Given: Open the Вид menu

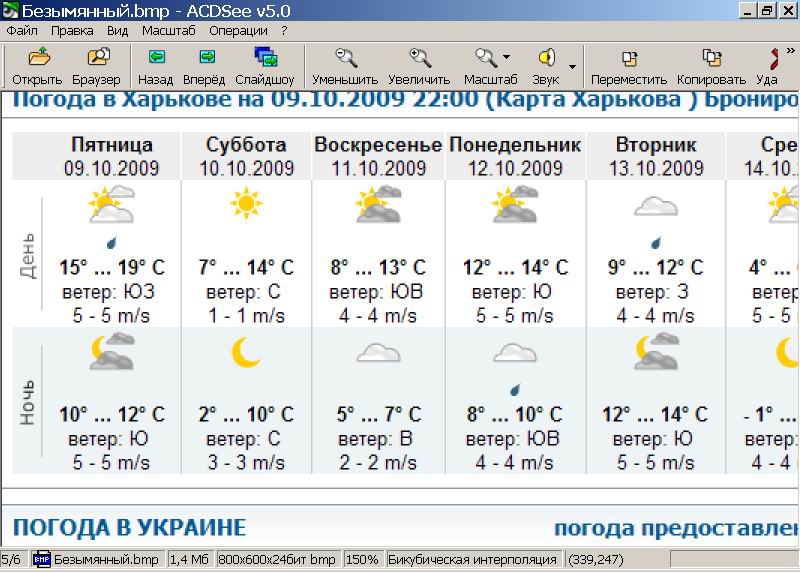Looking at the screenshot, I should click(117, 30).
